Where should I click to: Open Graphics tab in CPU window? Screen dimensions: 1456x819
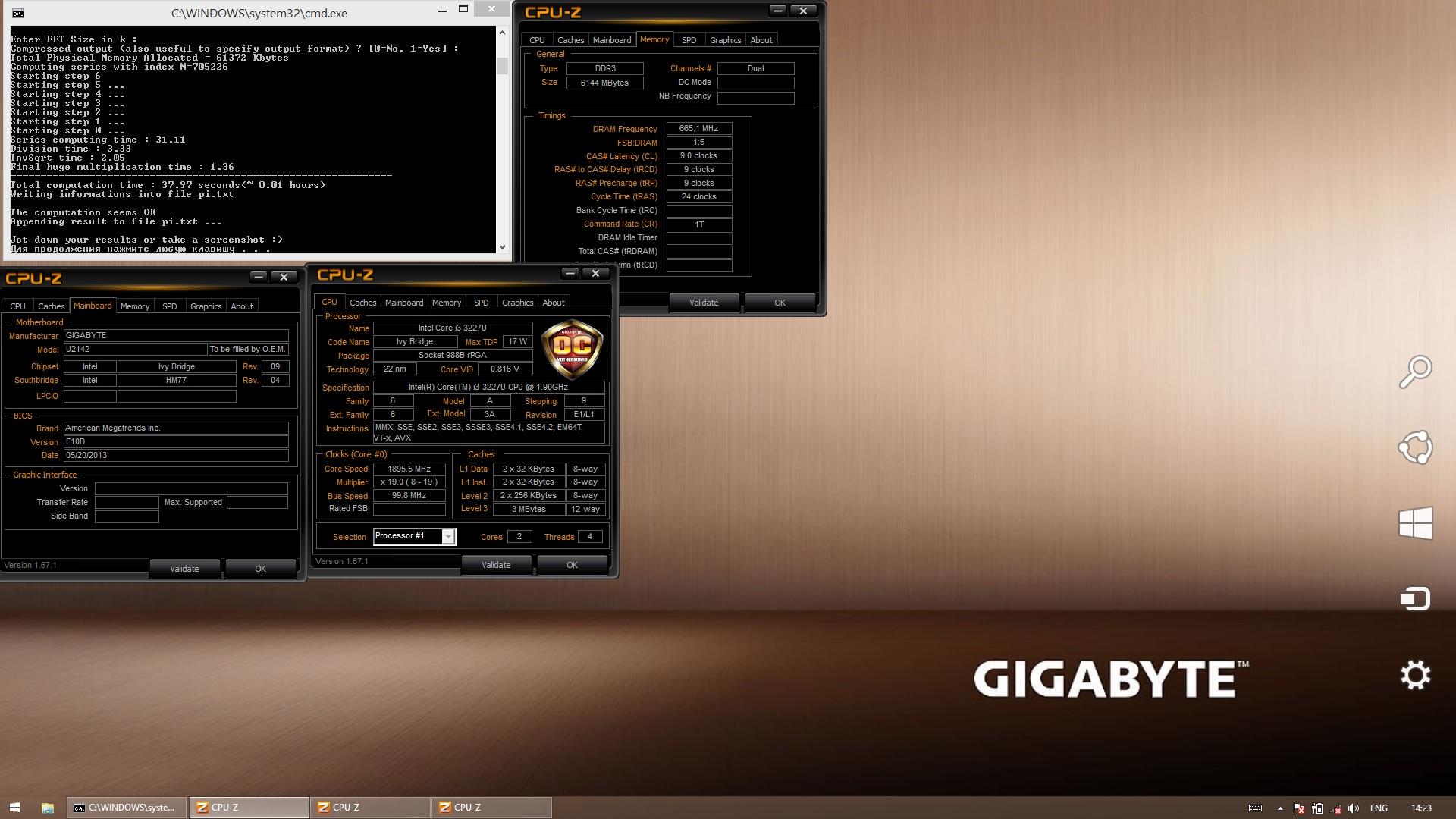517,303
